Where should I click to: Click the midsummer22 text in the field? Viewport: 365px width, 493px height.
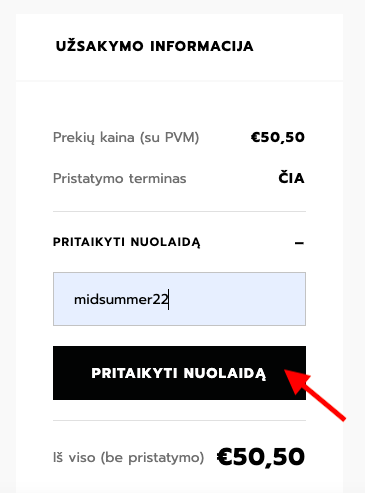point(121,299)
